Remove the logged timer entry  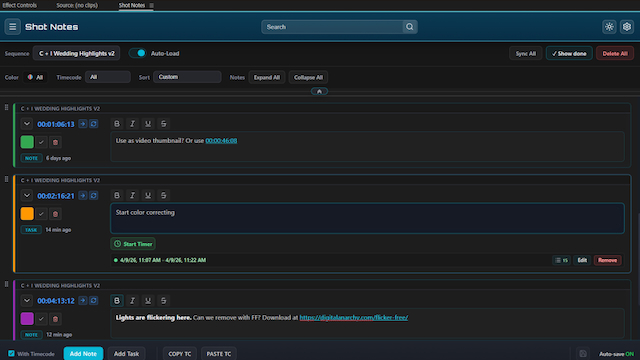click(x=607, y=260)
